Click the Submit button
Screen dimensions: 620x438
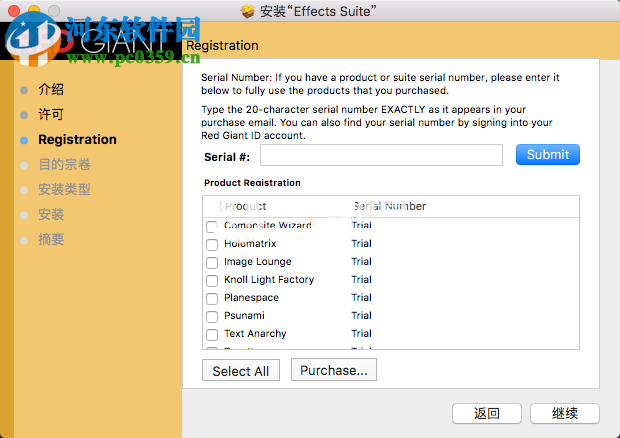[x=548, y=155]
